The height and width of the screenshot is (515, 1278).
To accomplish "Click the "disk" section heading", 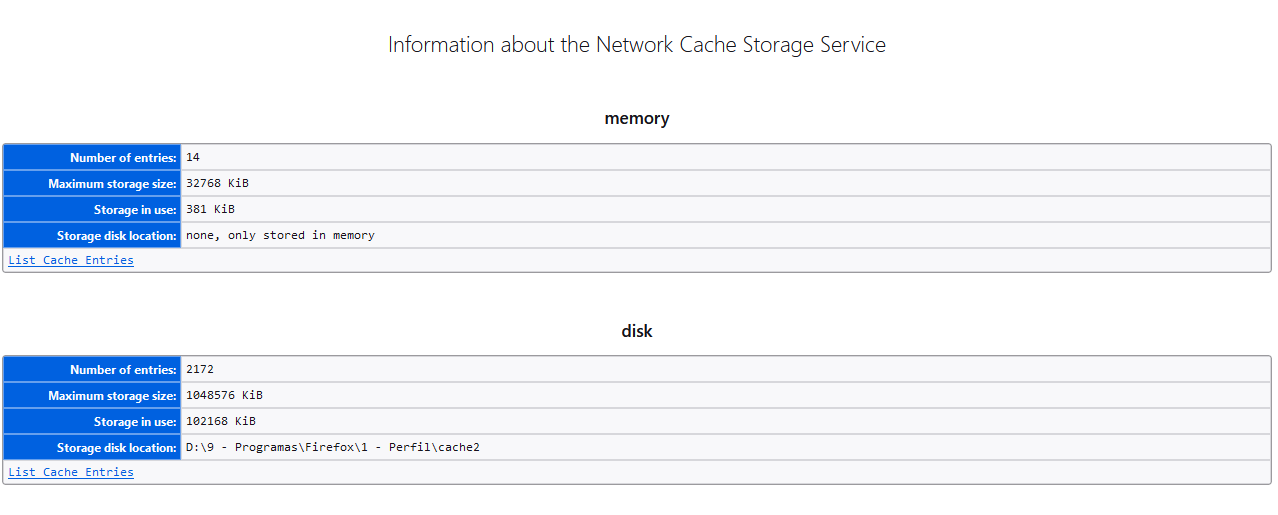I will (637, 331).
